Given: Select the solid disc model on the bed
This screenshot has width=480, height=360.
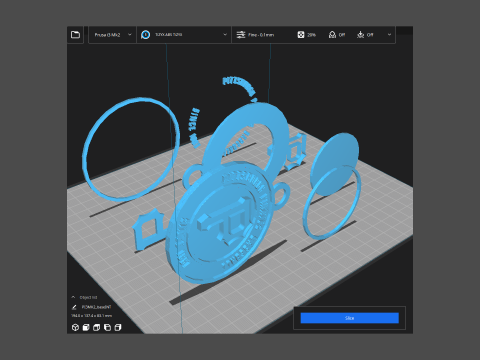Looking at the screenshot, I should tap(334, 163).
